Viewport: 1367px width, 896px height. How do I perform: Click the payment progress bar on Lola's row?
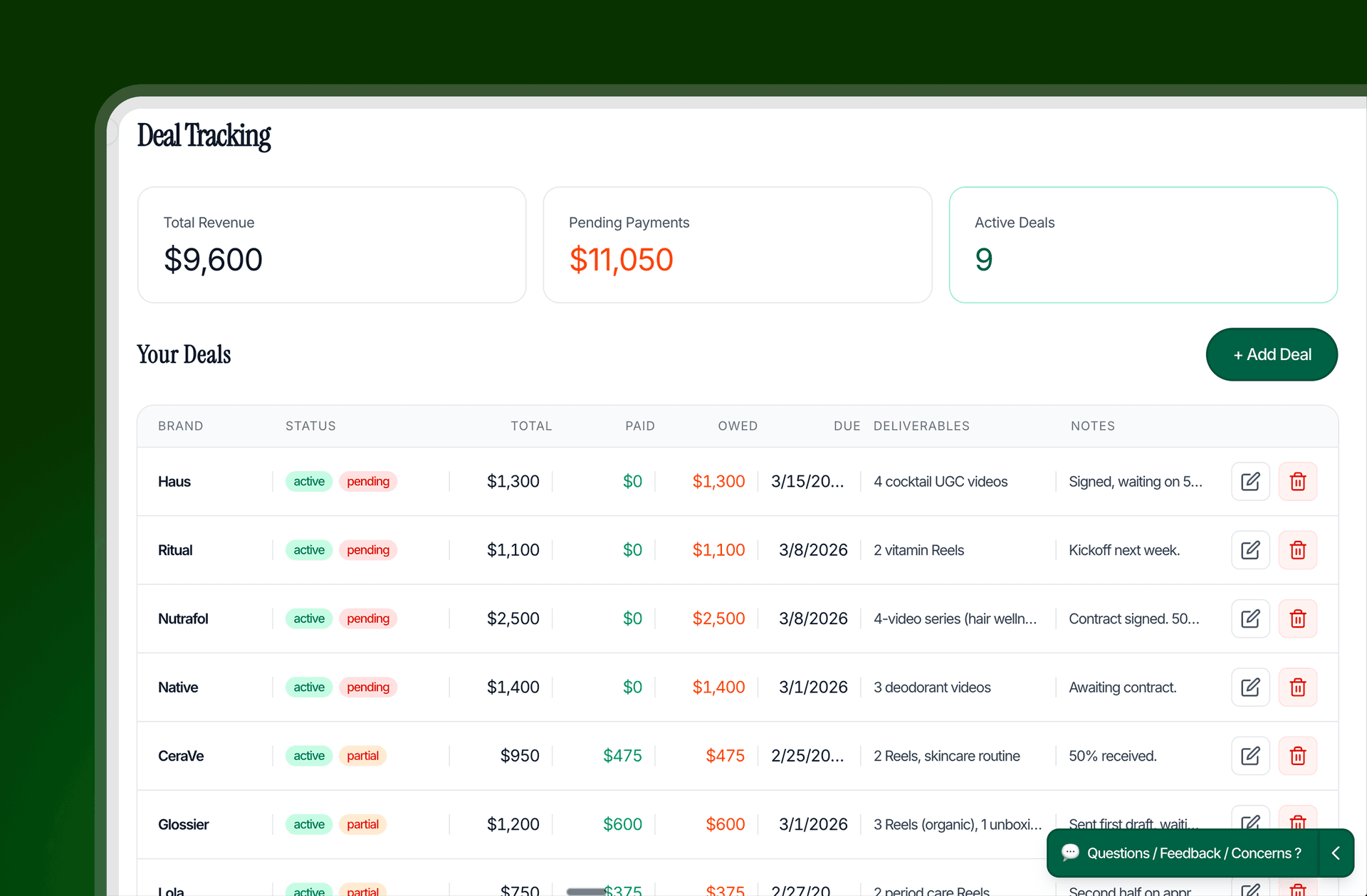click(585, 890)
